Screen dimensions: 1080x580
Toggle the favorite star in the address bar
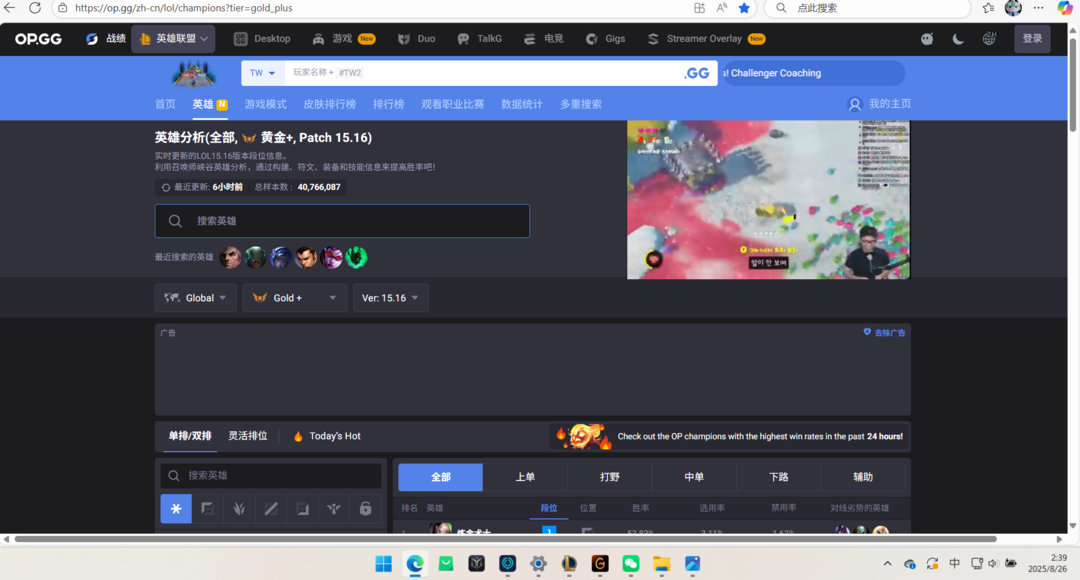pyautogui.click(x=744, y=8)
